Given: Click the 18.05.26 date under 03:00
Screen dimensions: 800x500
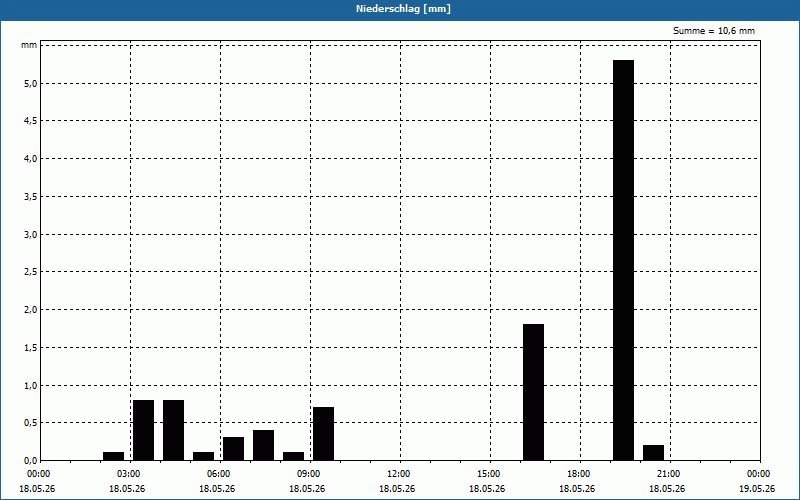Looking at the screenshot, I should click(x=127, y=489).
